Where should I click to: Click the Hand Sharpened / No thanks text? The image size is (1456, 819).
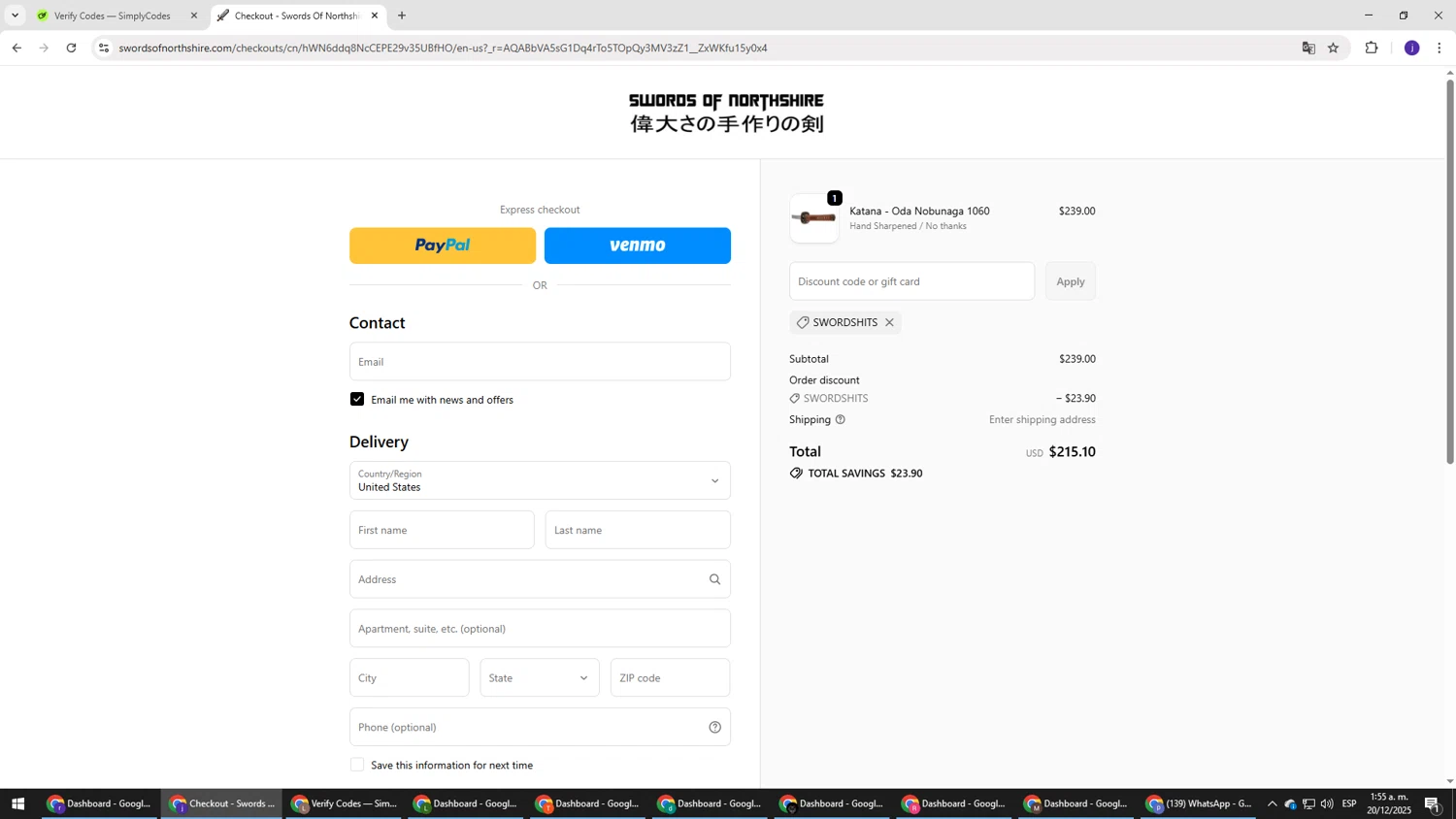908,226
